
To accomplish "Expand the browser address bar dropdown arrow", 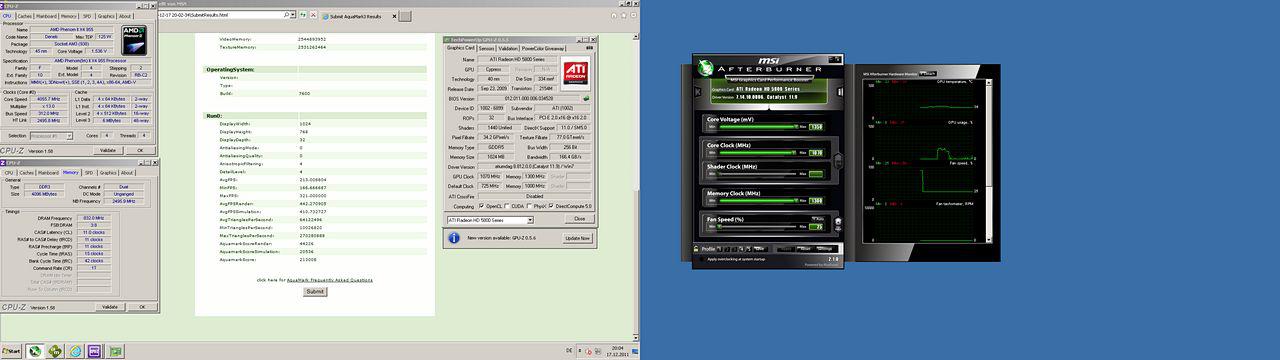I will pos(293,16).
